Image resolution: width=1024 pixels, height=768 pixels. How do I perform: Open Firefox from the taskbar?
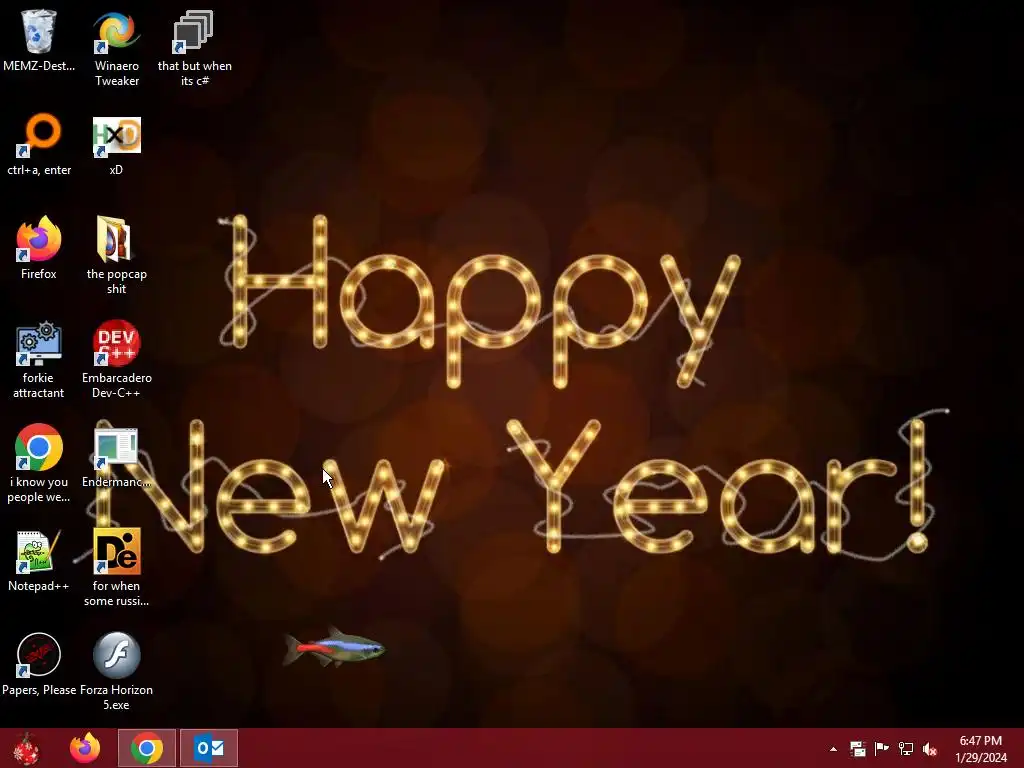click(x=85, y=748)
